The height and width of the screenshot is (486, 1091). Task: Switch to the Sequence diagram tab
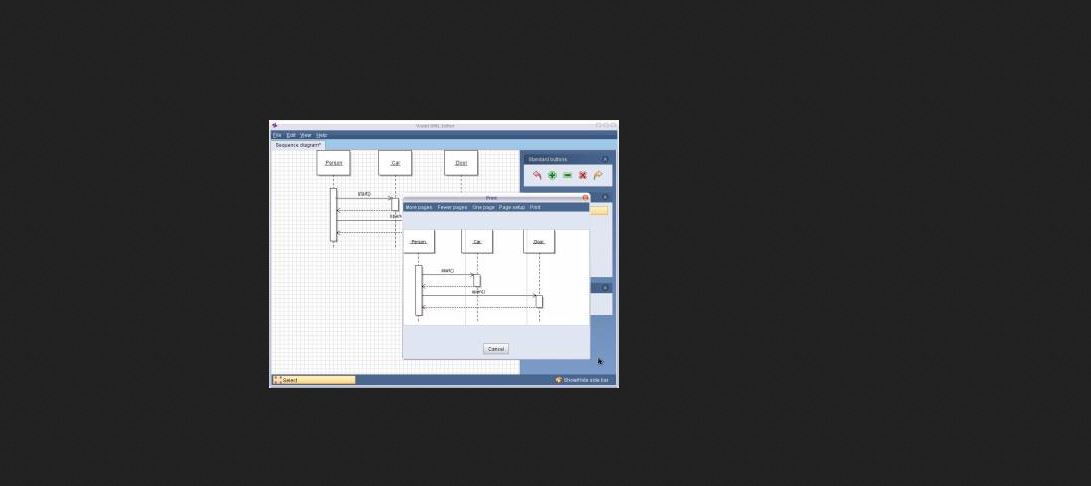(x=298, y=145)
